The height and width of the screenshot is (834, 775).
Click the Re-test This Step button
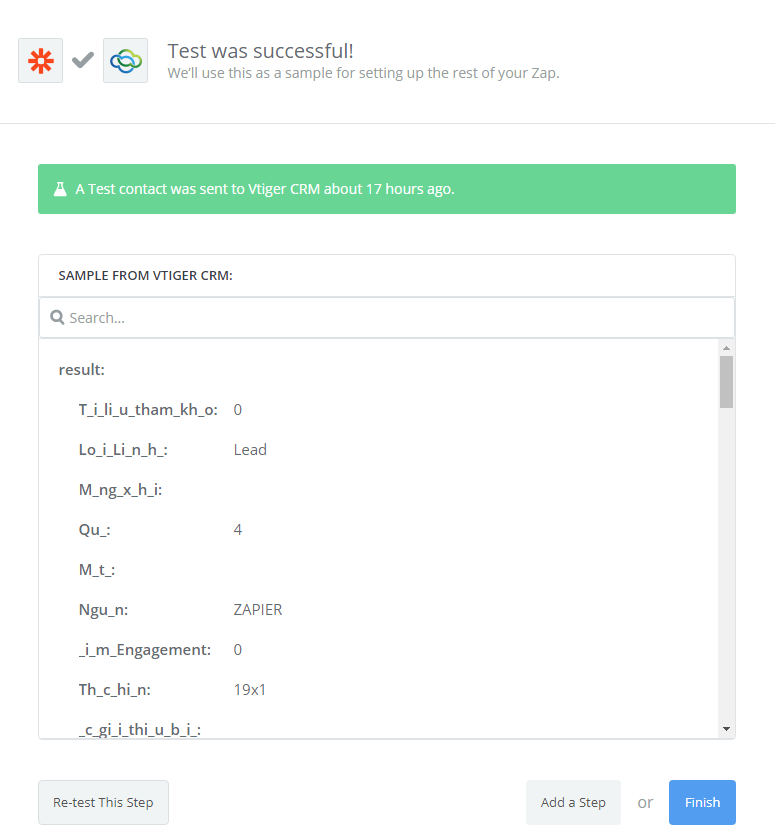point(103,802)
